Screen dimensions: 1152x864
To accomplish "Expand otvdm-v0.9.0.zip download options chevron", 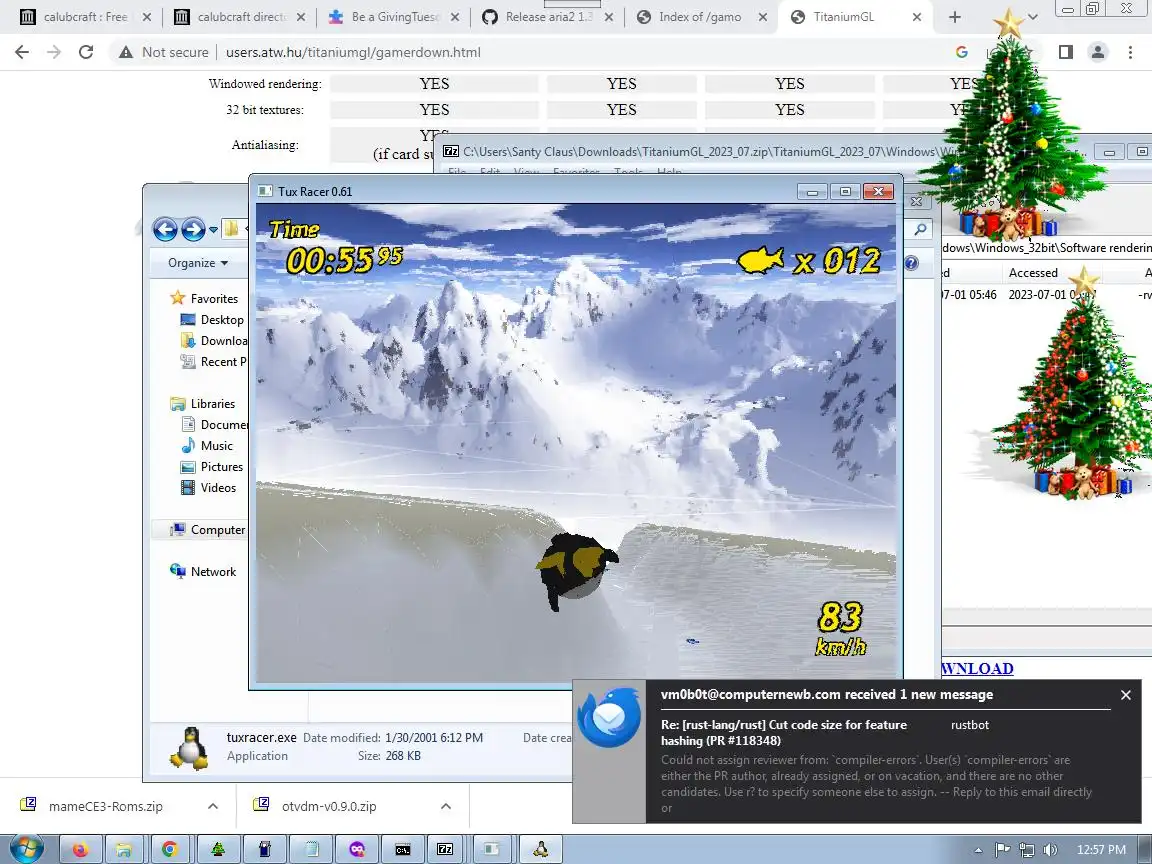I will pyautogui.click(x=446, y=806).
